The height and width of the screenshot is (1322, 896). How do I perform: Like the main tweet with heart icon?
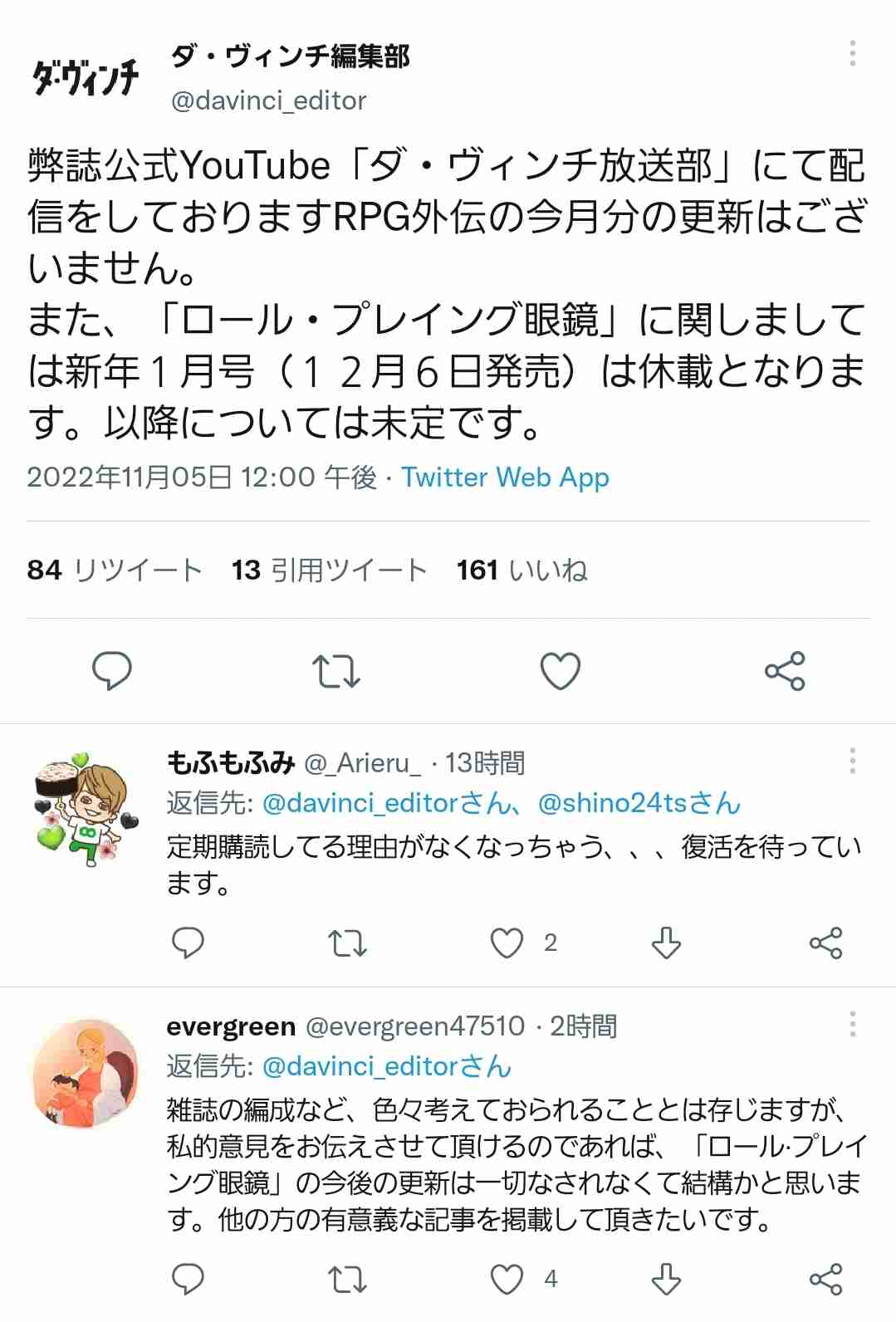tap(561, 671)
